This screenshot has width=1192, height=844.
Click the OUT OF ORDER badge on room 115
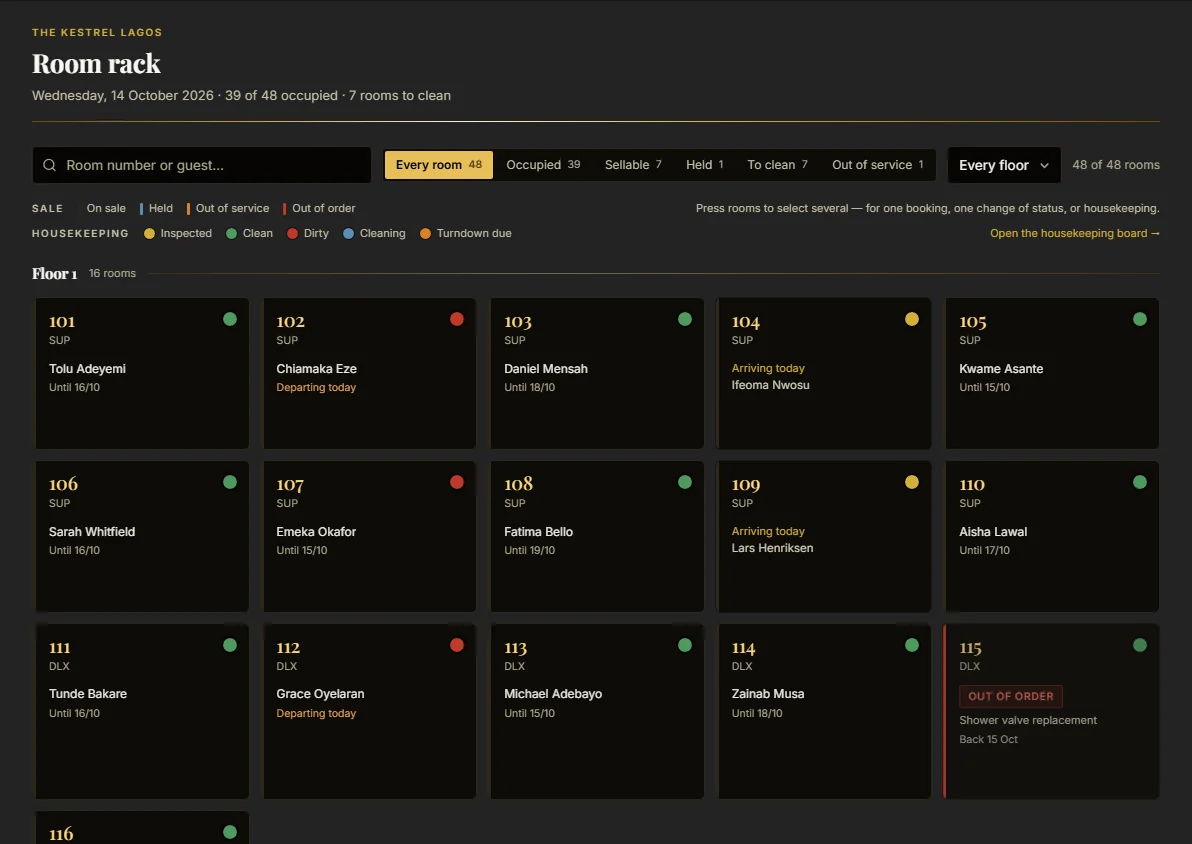pos(1011,696)
